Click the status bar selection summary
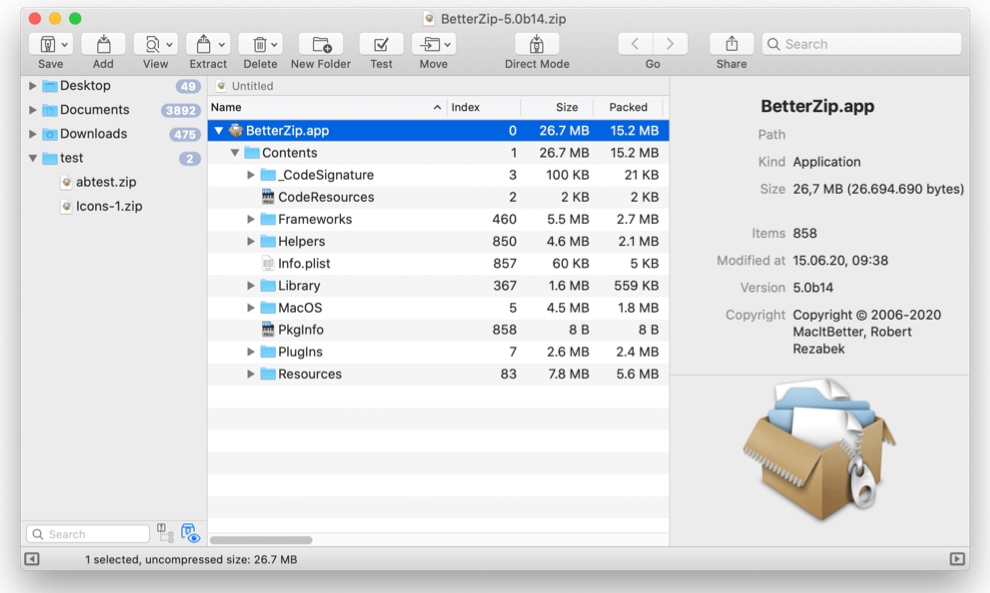The height and width of the screenshot is (593, 990). 191,560
